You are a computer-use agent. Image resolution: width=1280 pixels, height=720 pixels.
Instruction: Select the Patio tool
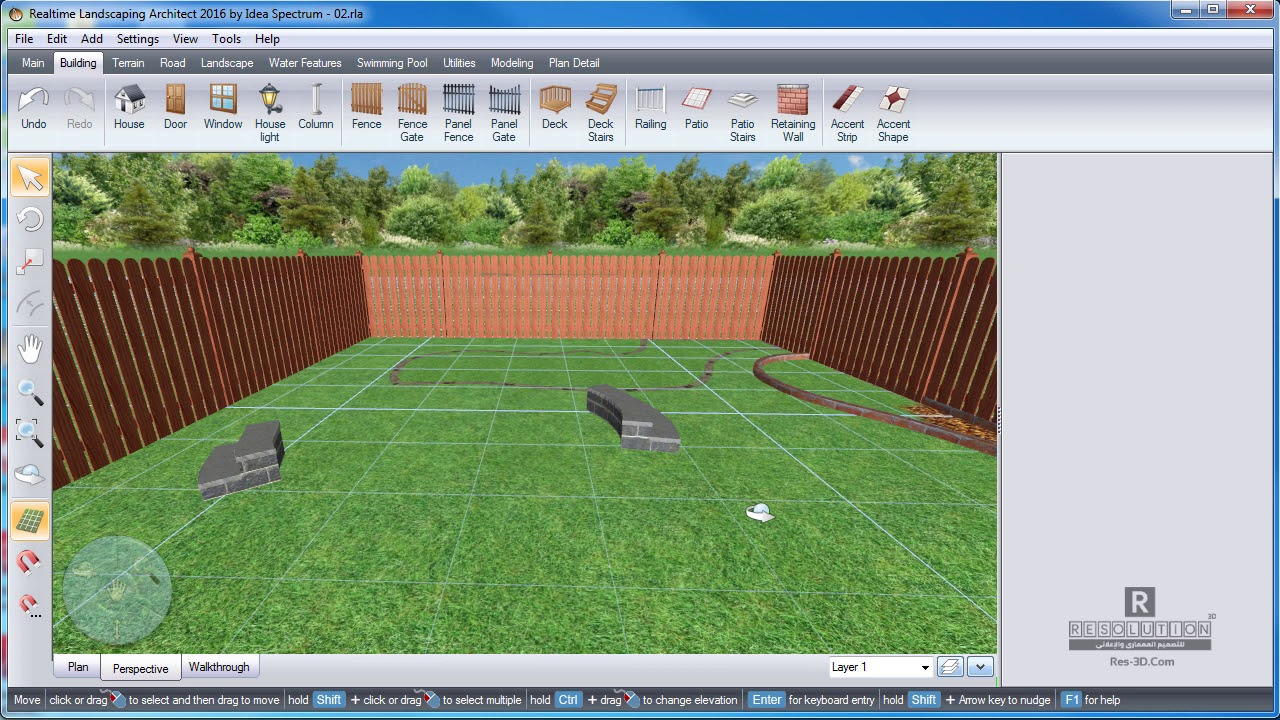pyautogui.click(x=697, y=108)
